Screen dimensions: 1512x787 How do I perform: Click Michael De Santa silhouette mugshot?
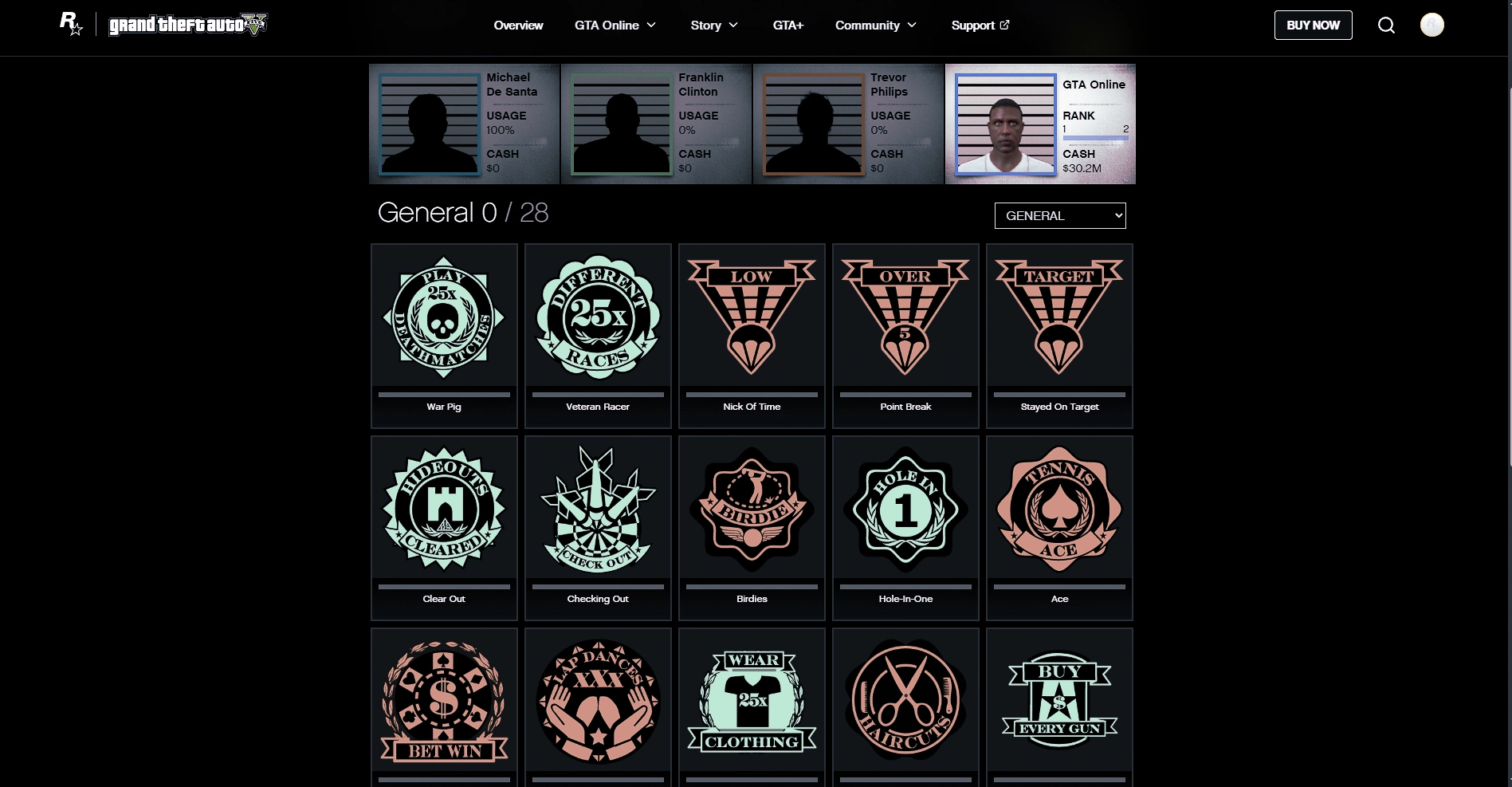pos(430,124)
